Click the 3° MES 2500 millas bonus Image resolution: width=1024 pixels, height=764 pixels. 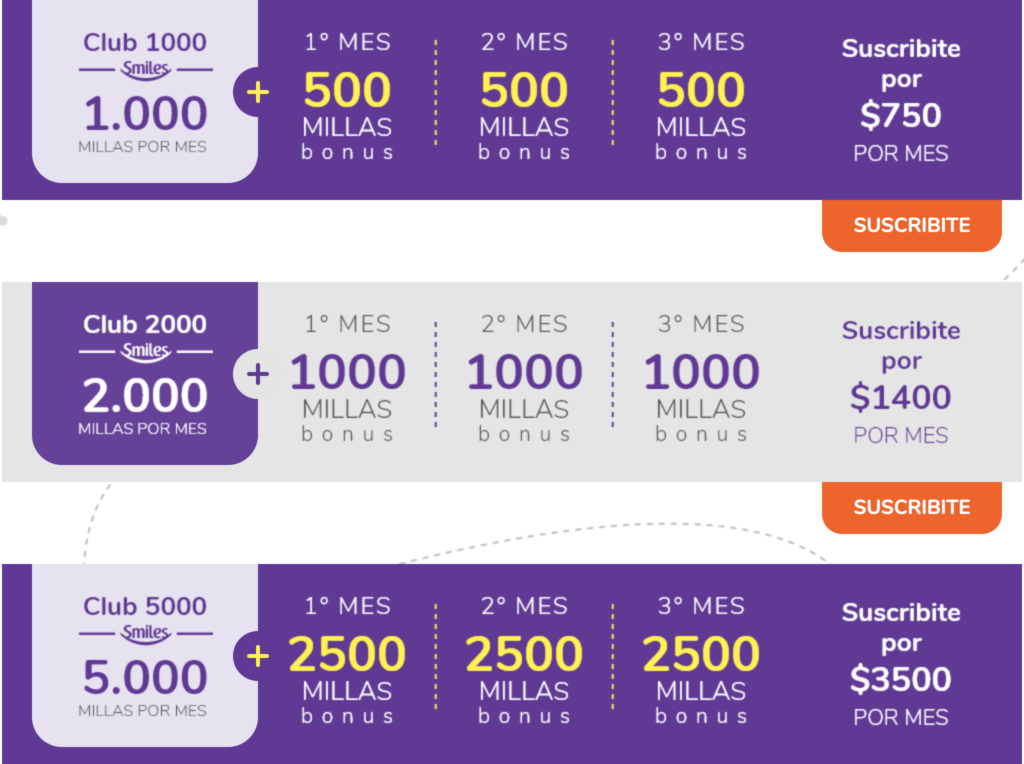pos(701,660)
